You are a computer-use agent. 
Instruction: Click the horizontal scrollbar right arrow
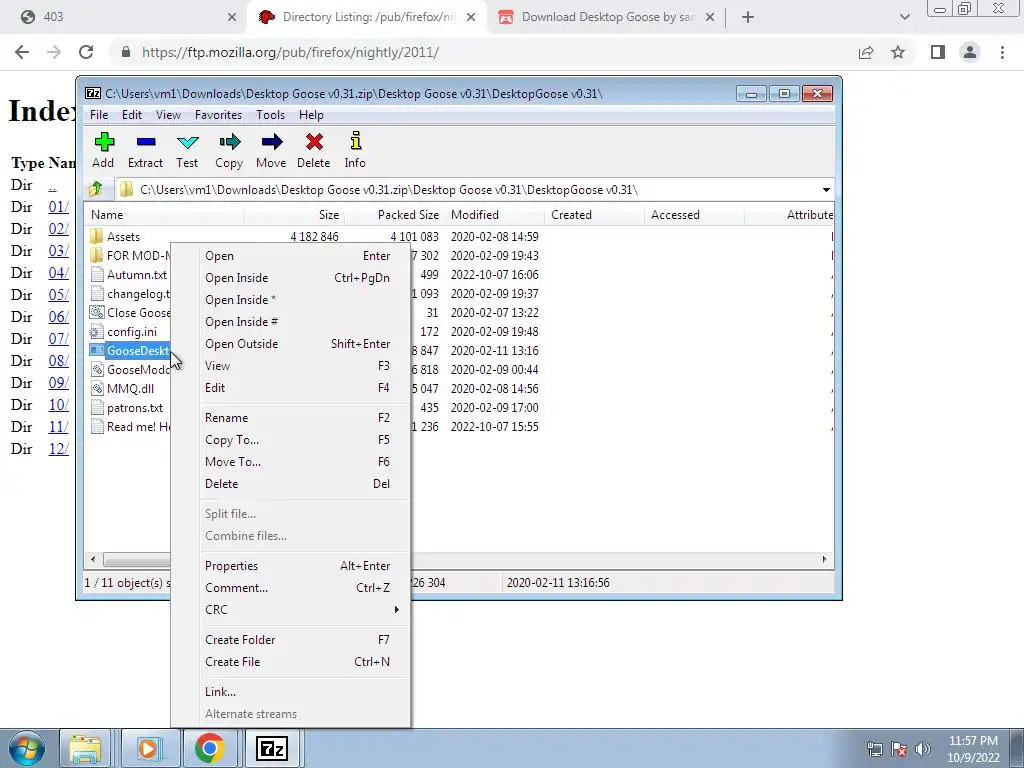coord(824,559)
